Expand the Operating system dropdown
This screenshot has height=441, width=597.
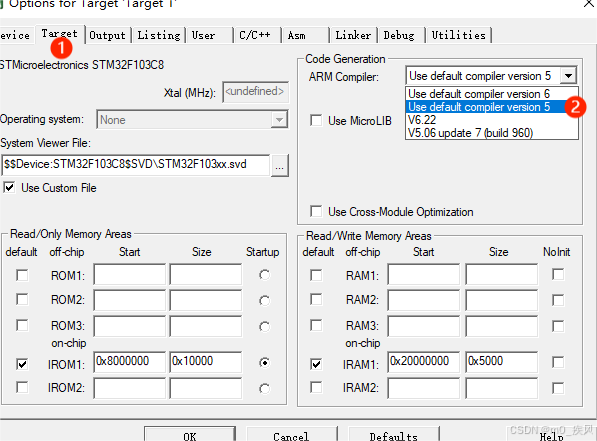pyautogui.click(x=279, y=120)
